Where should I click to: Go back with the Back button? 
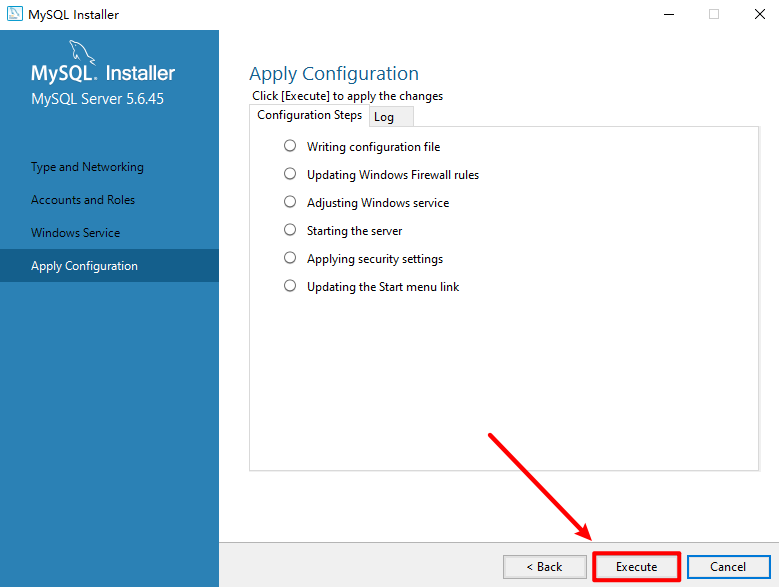point(546,567)
